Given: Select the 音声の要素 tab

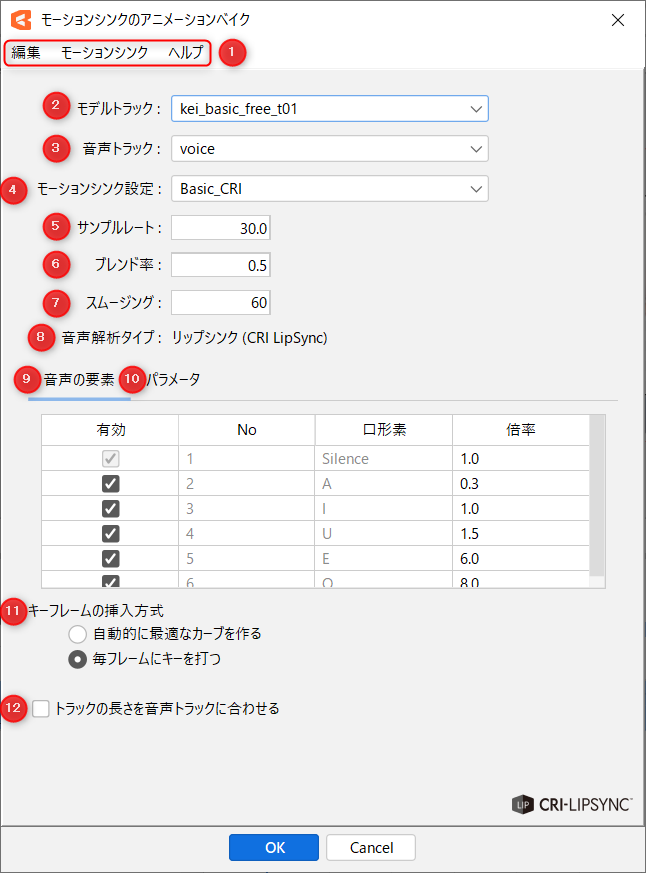Looking at the screenshot, I should tap(79, 379).
